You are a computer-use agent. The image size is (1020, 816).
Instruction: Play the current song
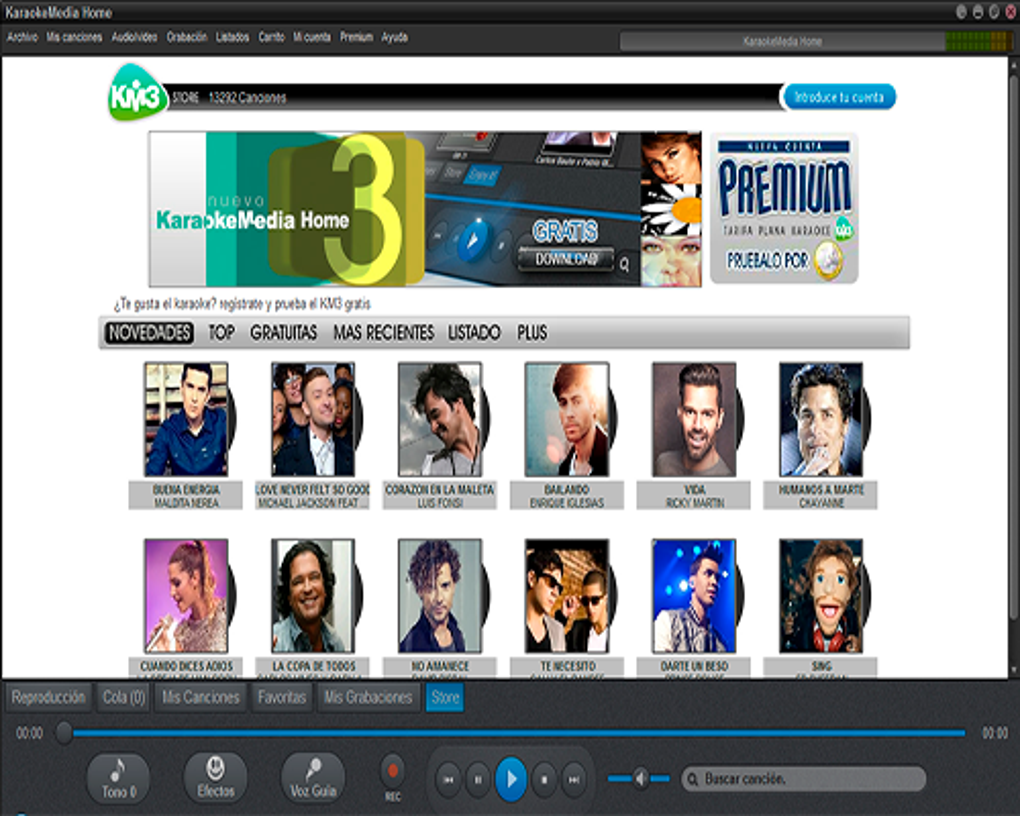click(x=511, y=778)
